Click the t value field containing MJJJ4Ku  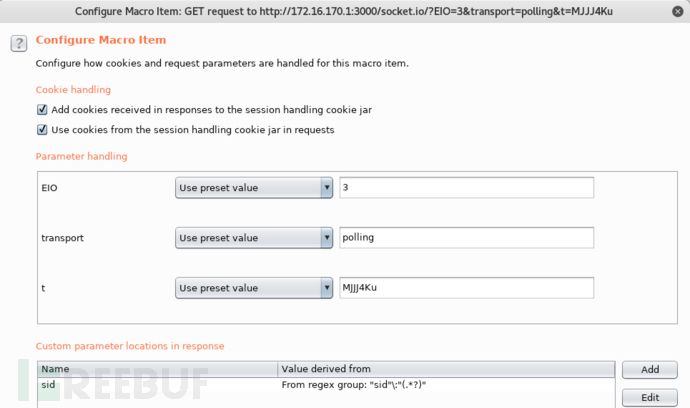pyautogui.click(x=466, y=288)
